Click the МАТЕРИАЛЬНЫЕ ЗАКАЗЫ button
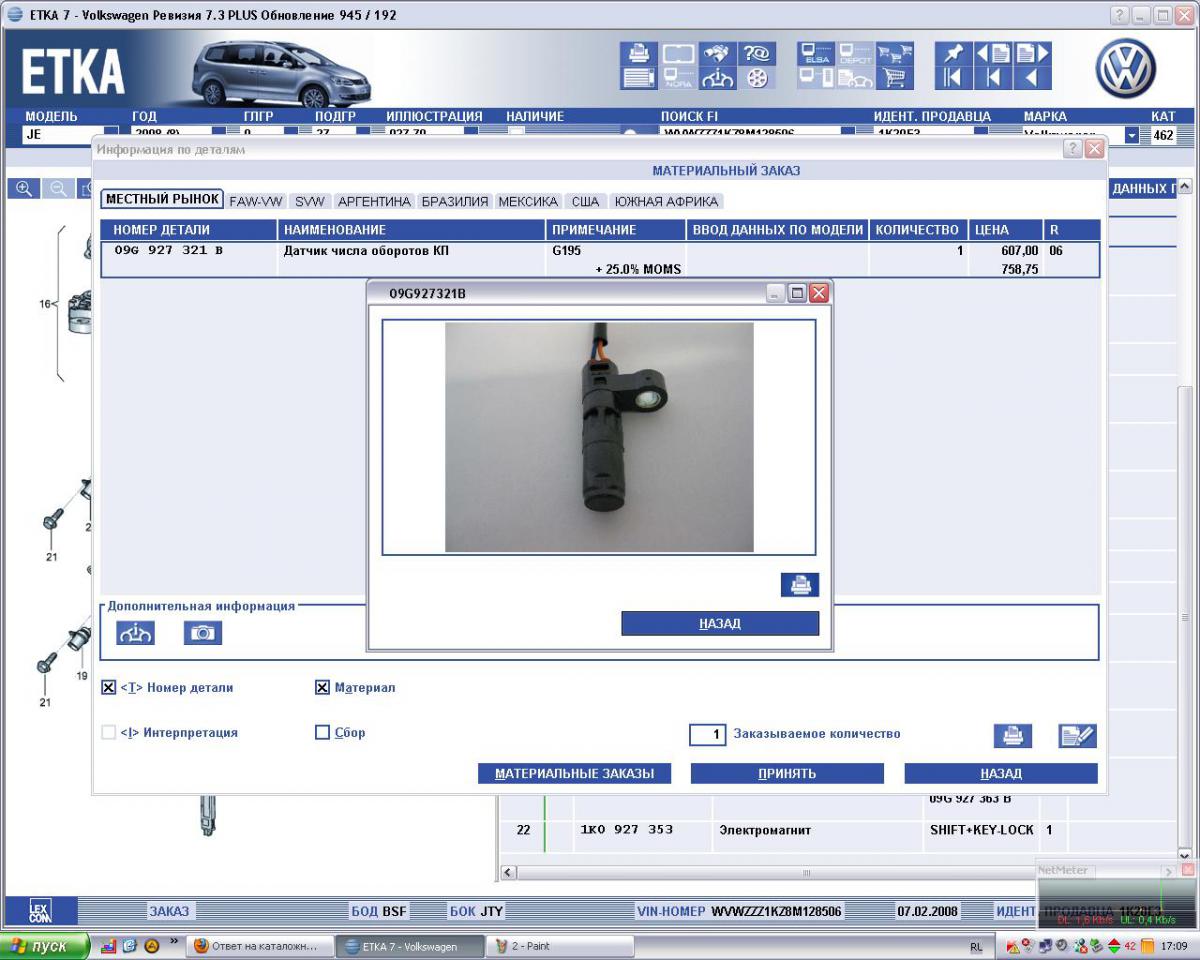The height and width of the screenshot is (960, 1200). pos(574,773)
